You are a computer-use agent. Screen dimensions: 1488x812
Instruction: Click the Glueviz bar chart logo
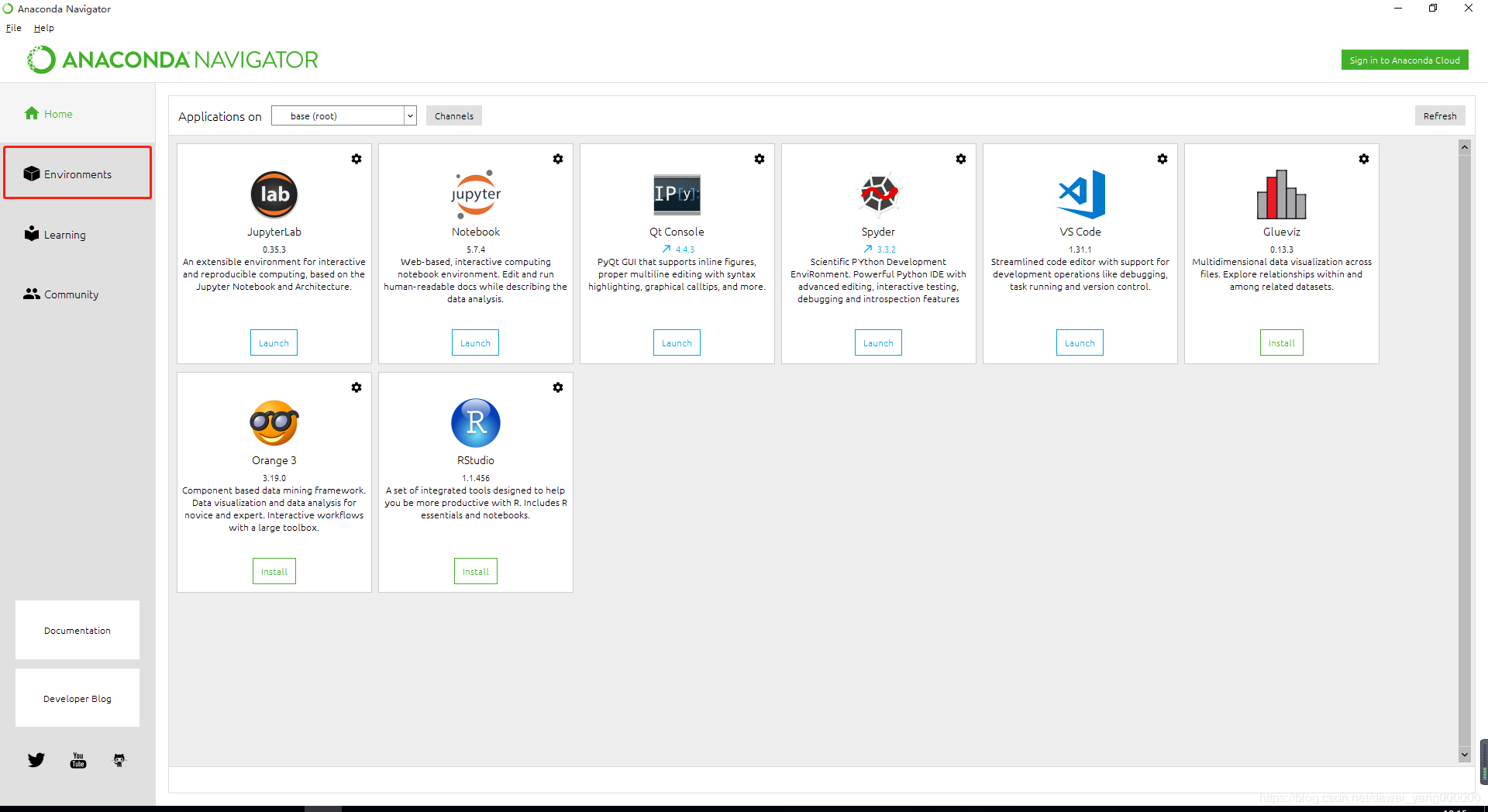(1282, 194)
